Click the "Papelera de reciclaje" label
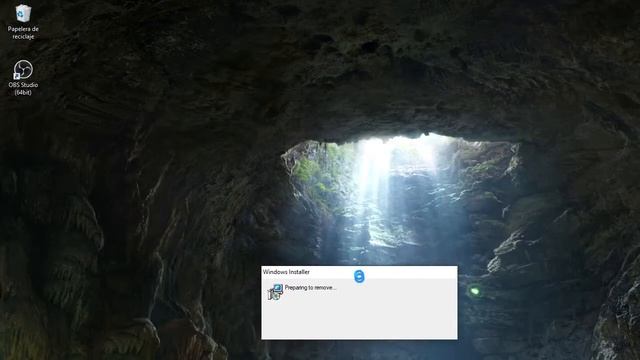The width and height of the screenshot is (640, 360). [23, 33]
